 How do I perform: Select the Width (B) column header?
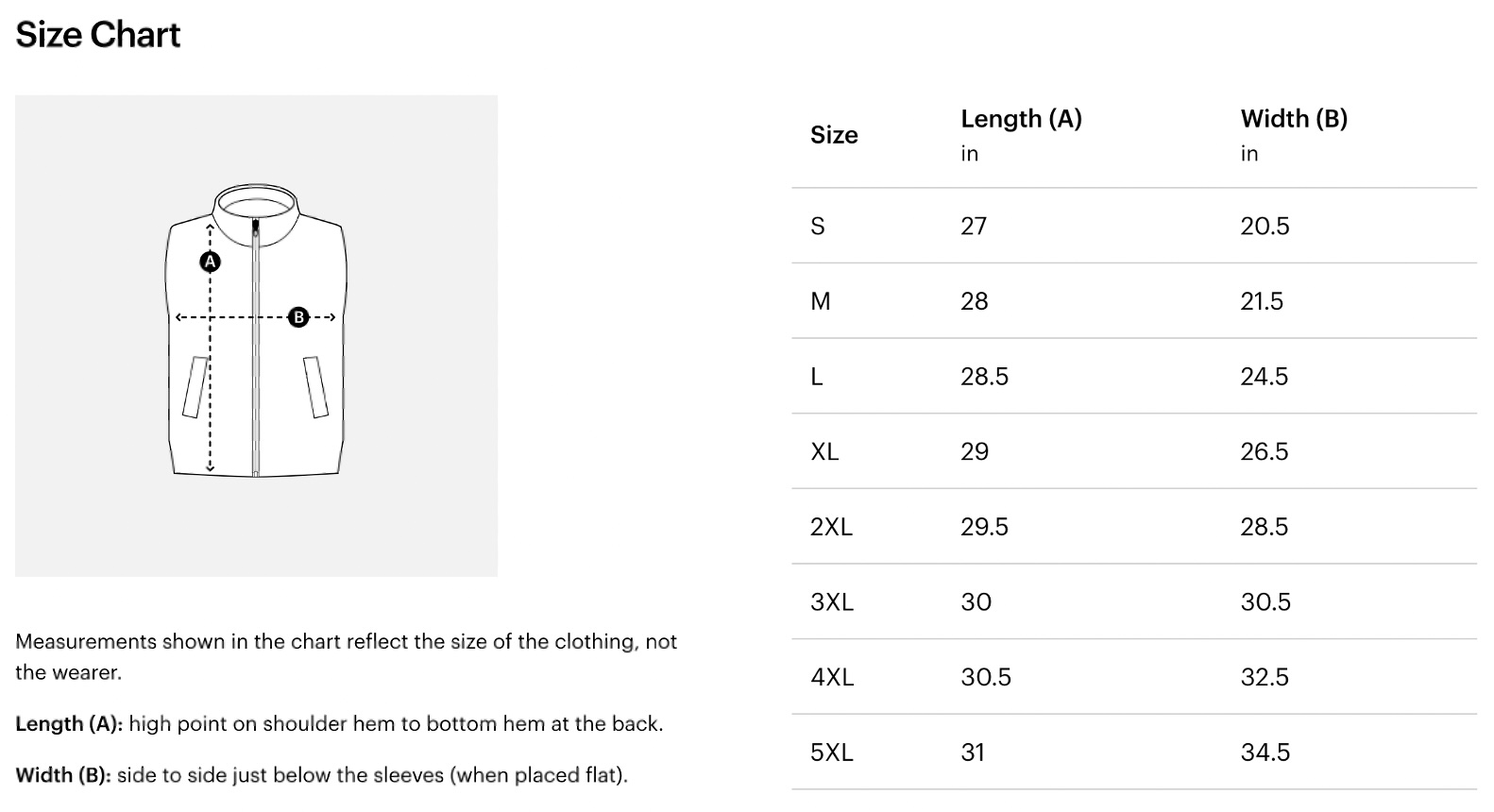1294,119
